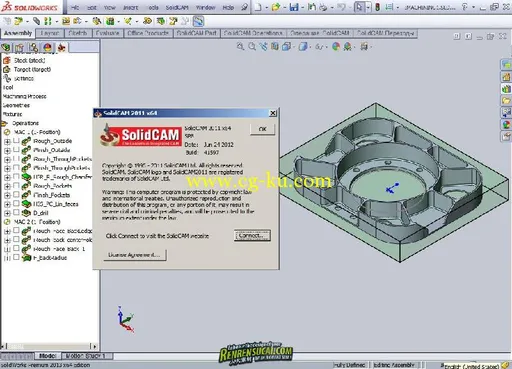Click the Appearances ball icon in right task pane
The width and height of the screenshot is (512, 369).
coord(506,124)
